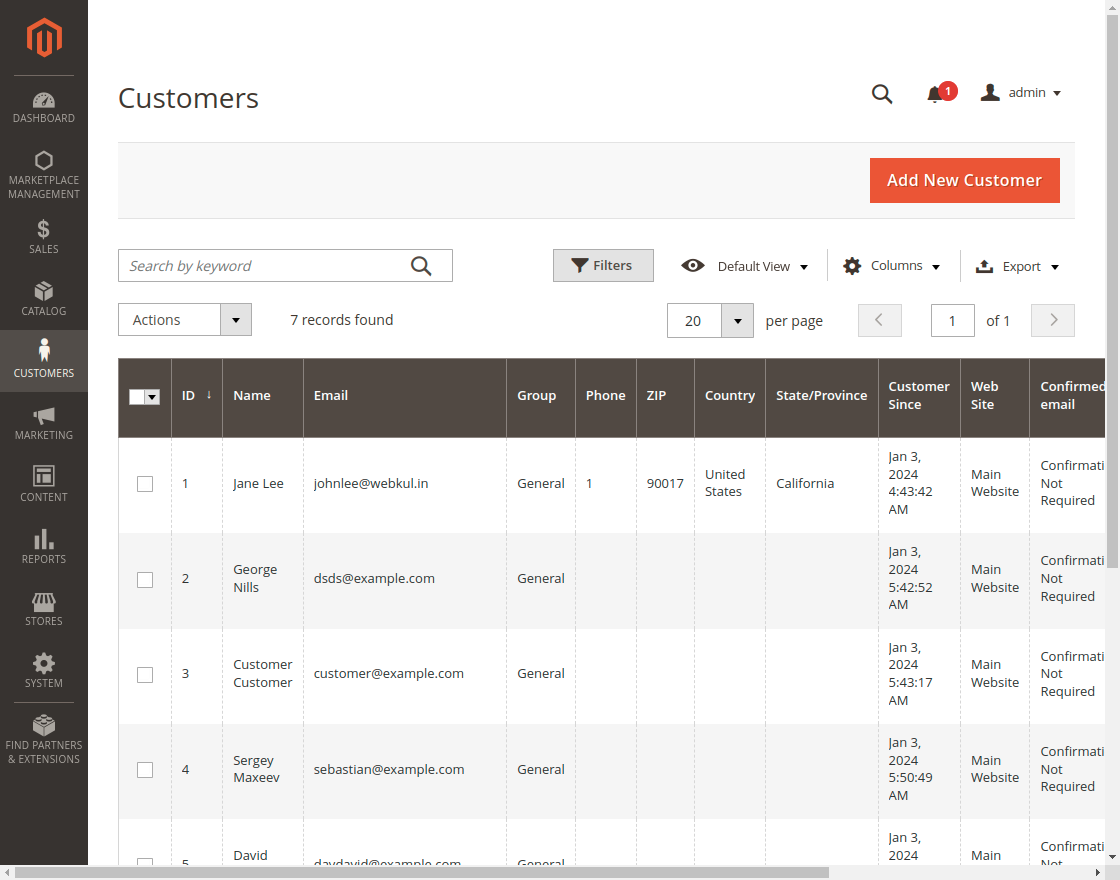Open the Stores menu in sidebar
This screenshot has width=1120, height=880.
[x=44, y=608]
